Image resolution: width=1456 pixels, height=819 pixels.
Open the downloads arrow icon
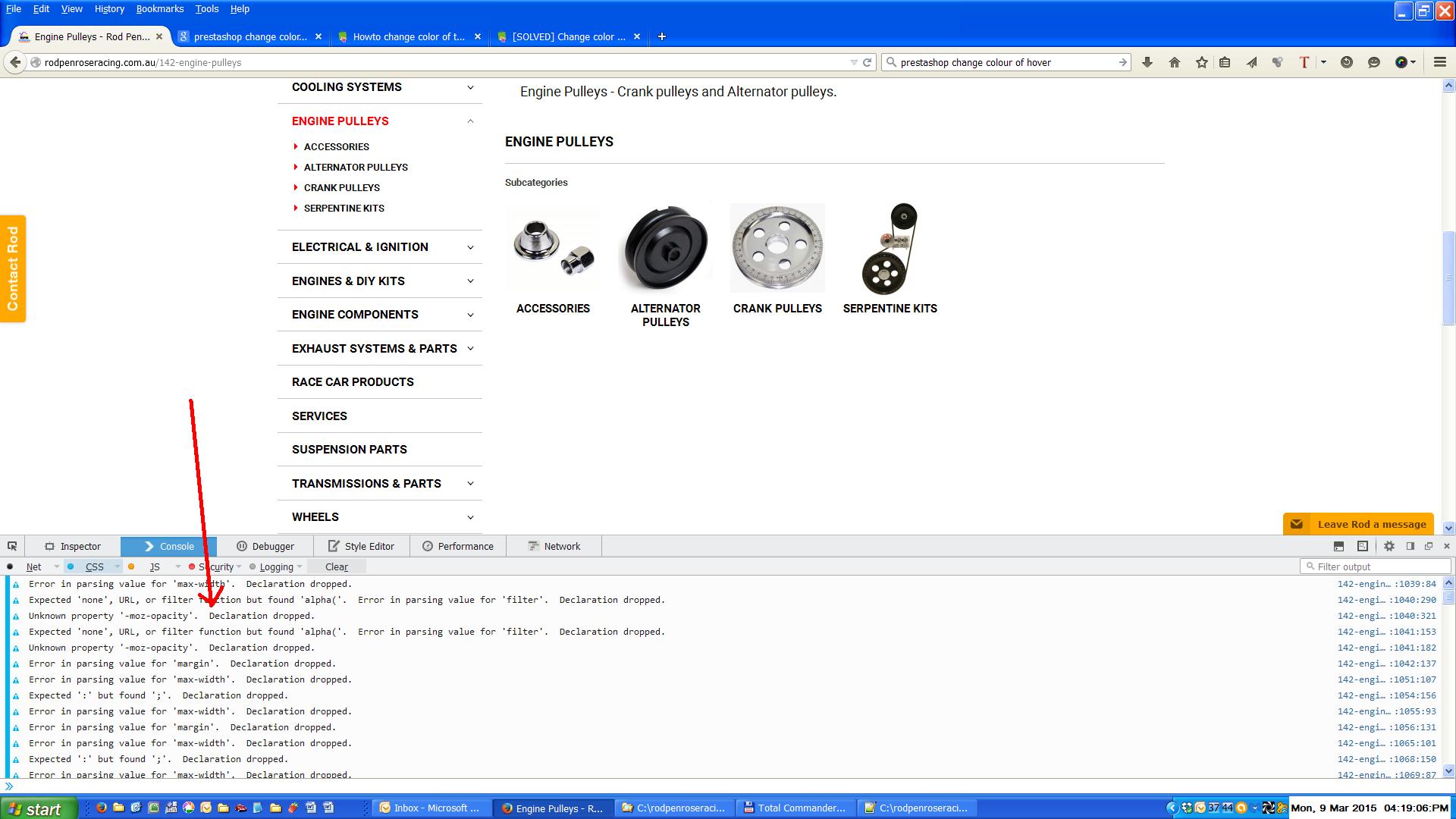point(1147,62)
